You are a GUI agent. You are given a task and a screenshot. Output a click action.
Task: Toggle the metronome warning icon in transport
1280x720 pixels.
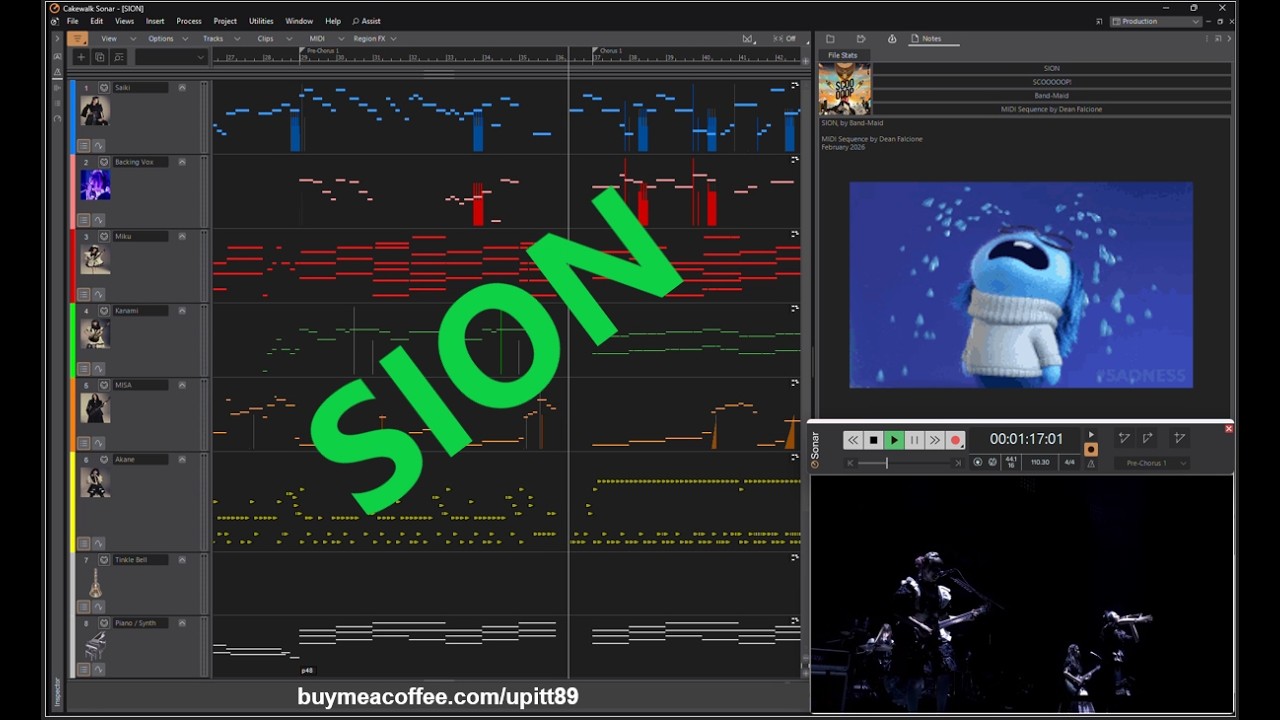click(x=1091, y=462)
